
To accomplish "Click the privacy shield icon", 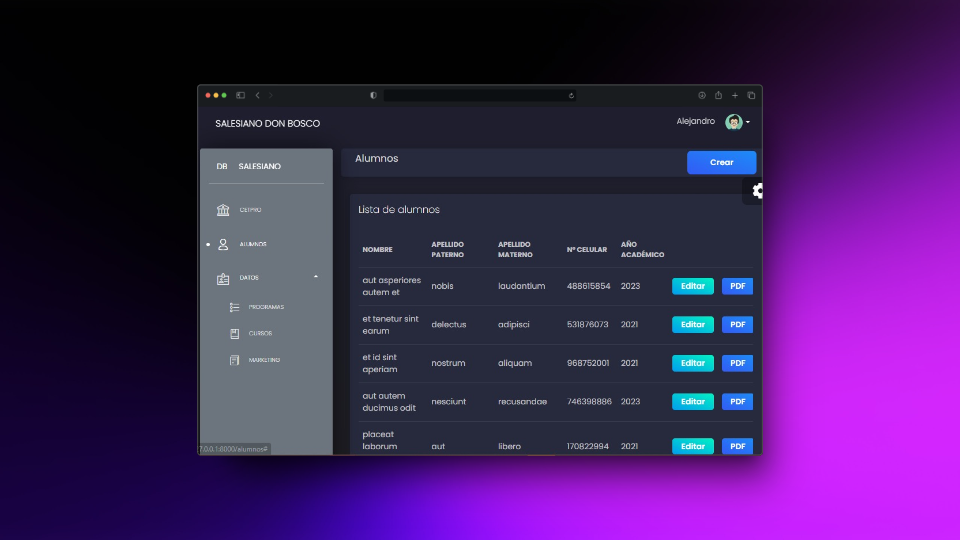I will [373, 96].
